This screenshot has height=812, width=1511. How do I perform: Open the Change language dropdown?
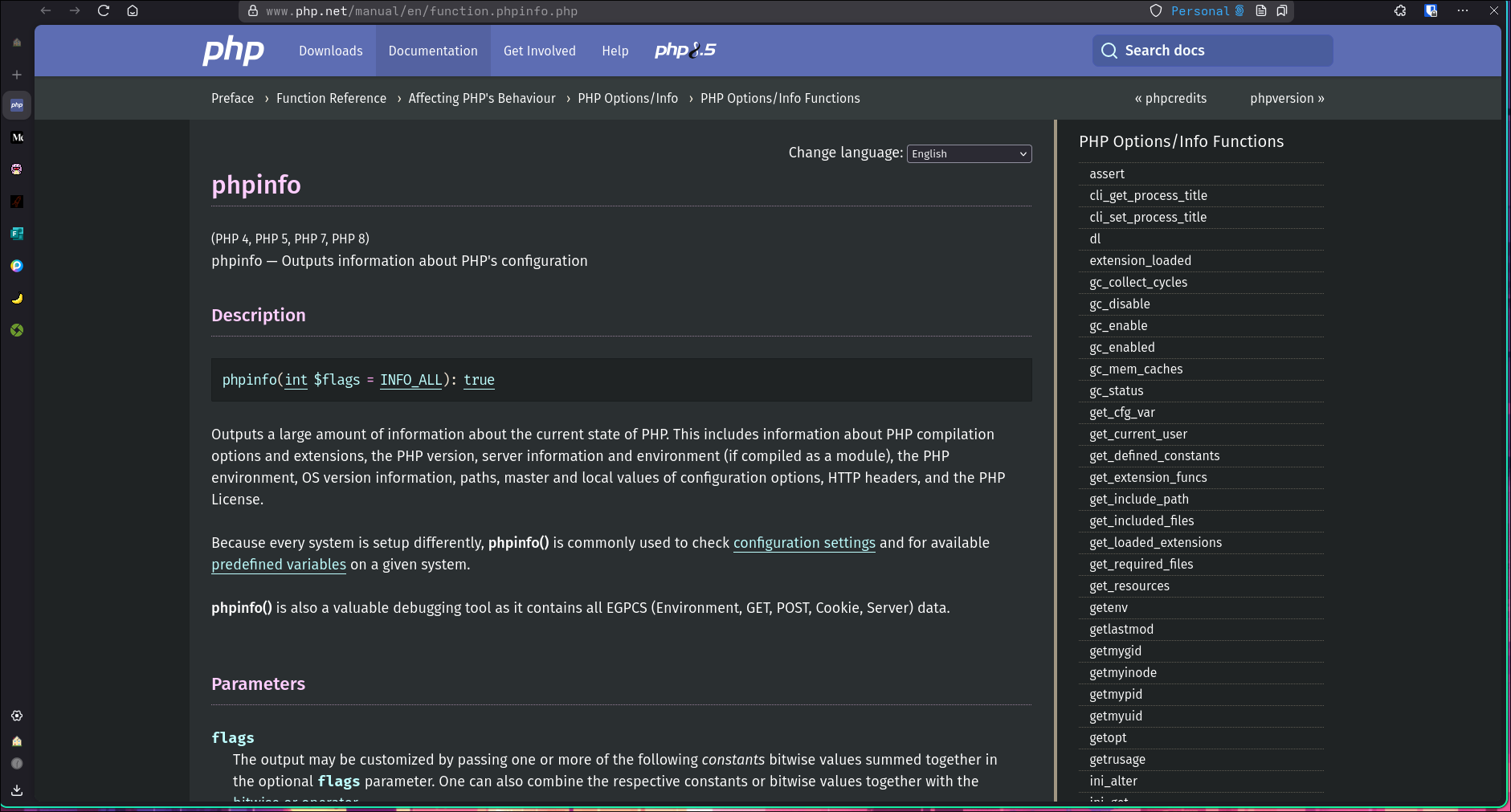click(x=970, y=153)
